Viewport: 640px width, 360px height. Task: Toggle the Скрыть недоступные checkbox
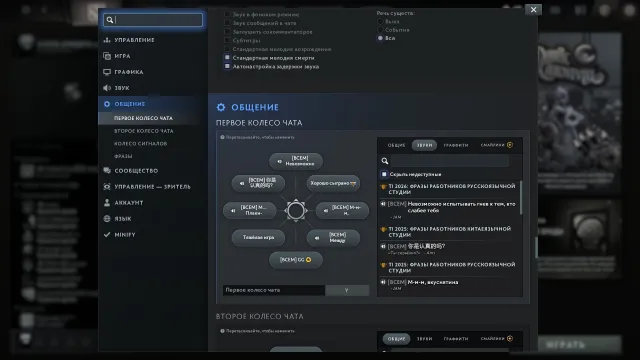384,174
